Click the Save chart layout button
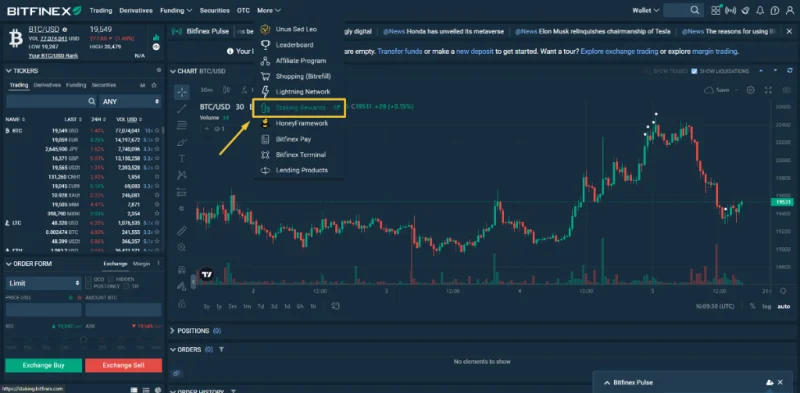Screen dimensions: 800x393 [717, 90]
